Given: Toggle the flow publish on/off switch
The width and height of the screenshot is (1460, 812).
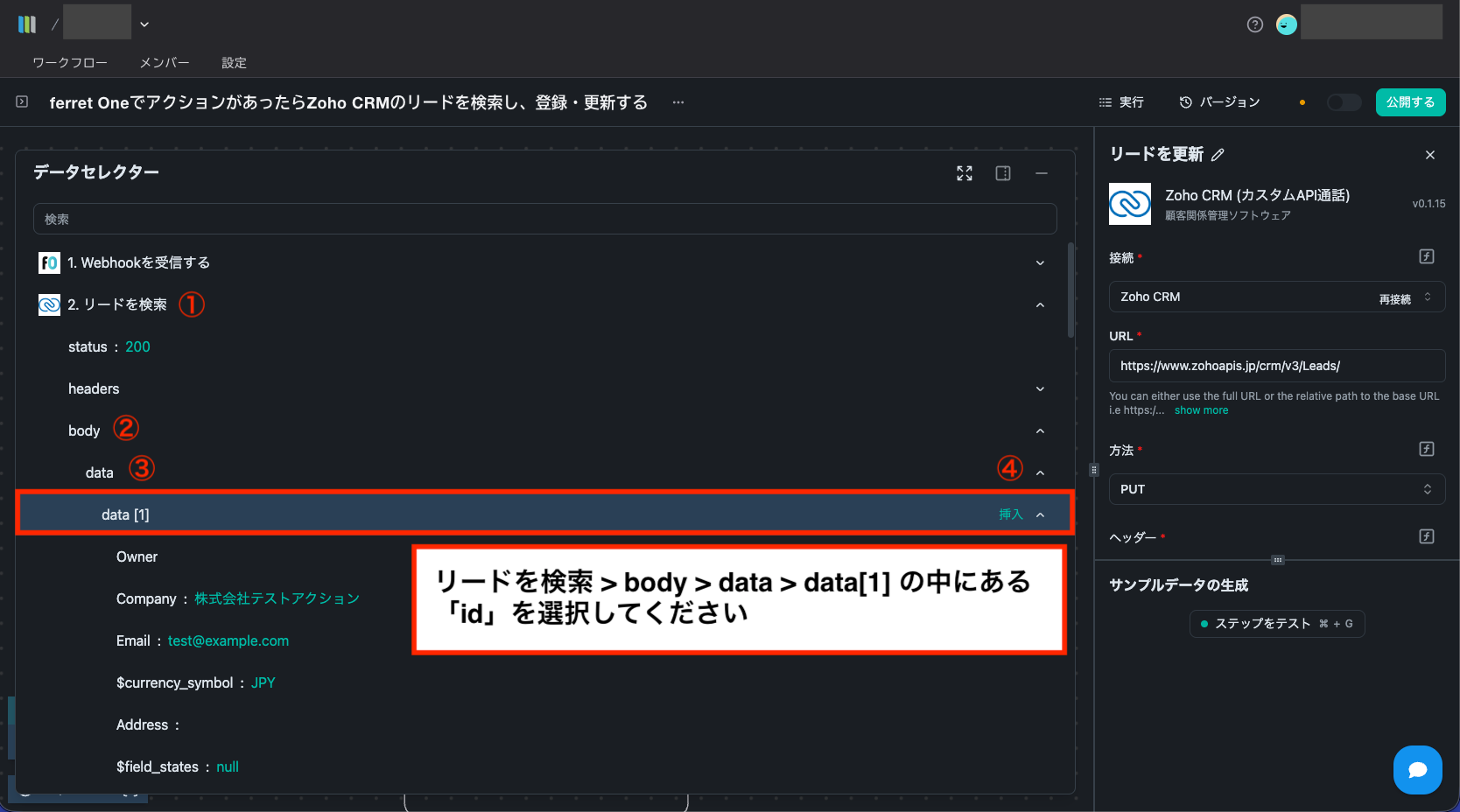Looking at the screenshot, I should tap(1344, 102).
